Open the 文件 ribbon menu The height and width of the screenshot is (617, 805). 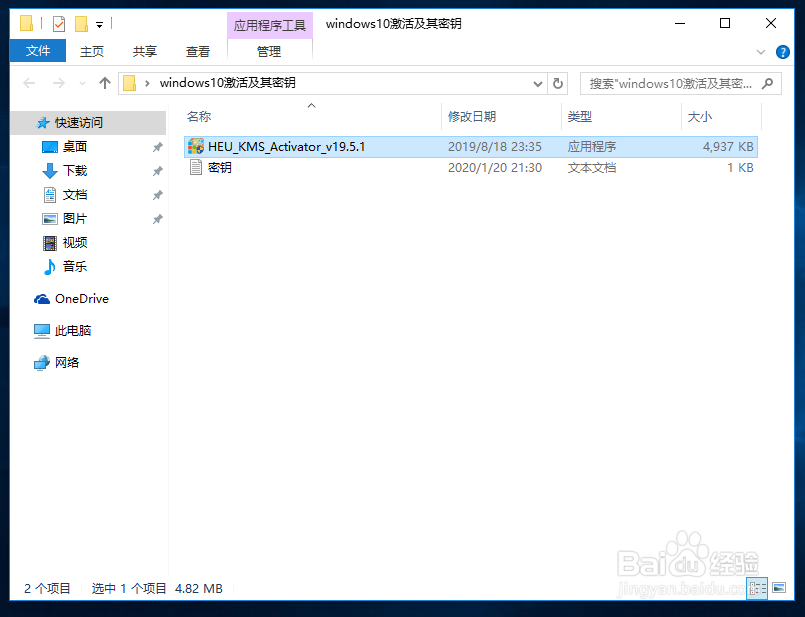tap(37, 51)
